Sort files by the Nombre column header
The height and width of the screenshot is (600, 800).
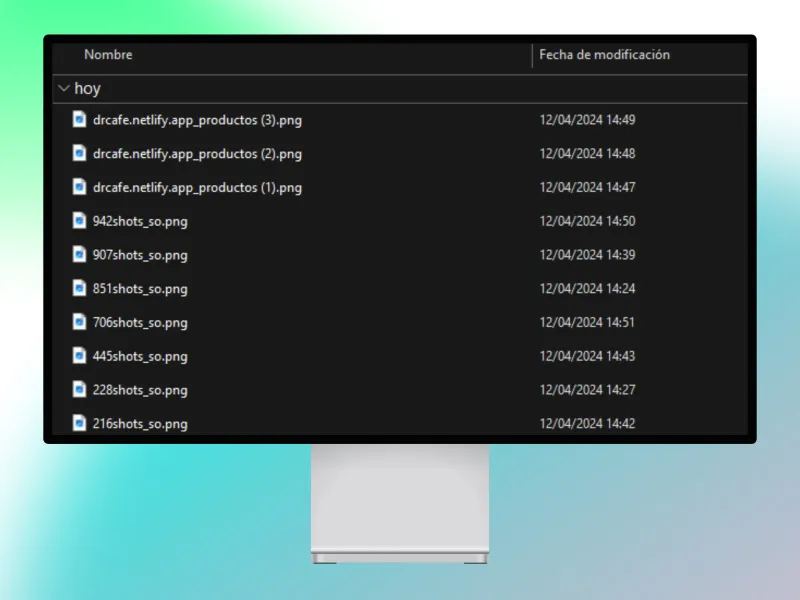108,55
